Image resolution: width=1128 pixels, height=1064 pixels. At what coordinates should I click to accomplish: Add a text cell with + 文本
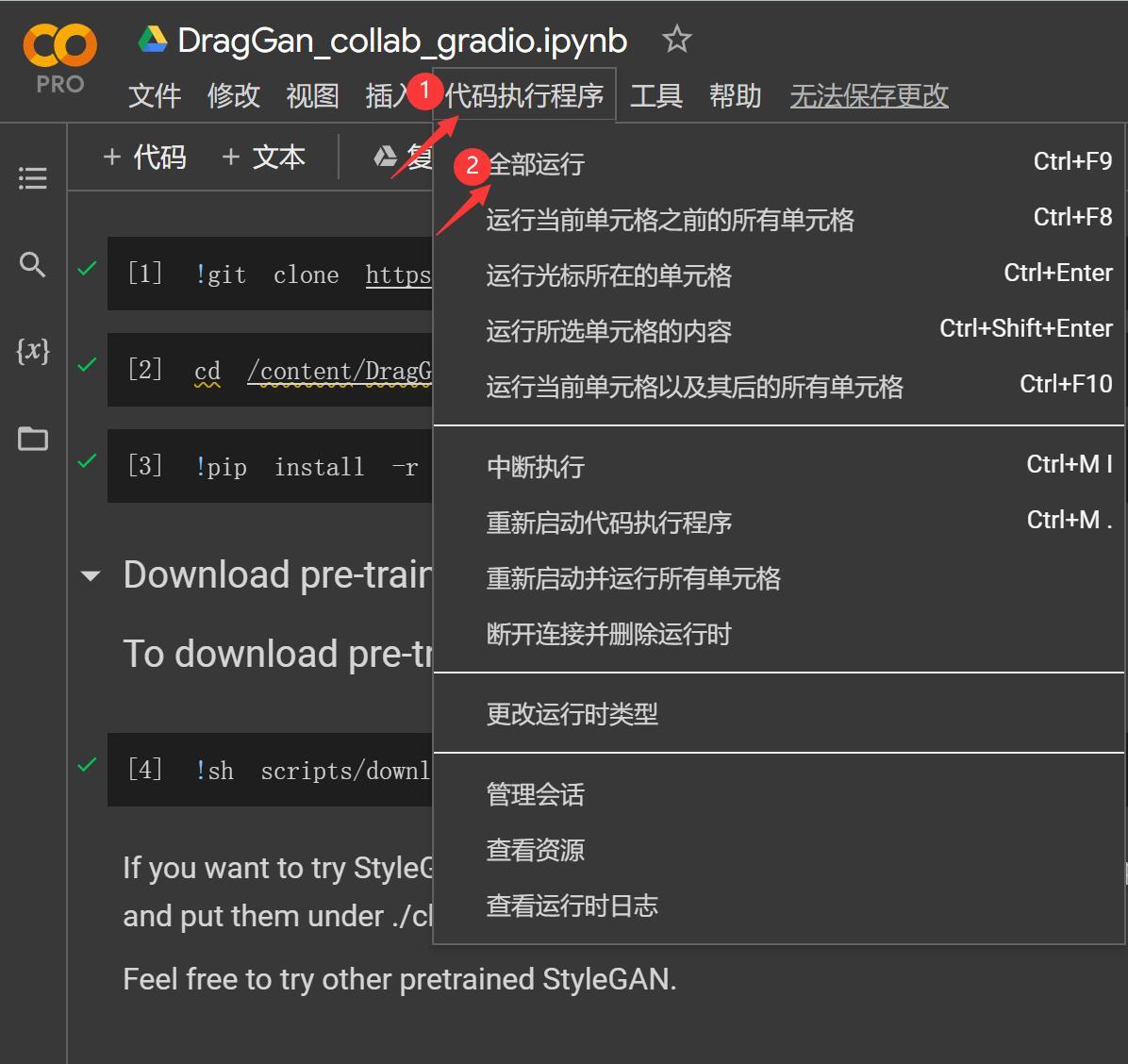(263, 157)
